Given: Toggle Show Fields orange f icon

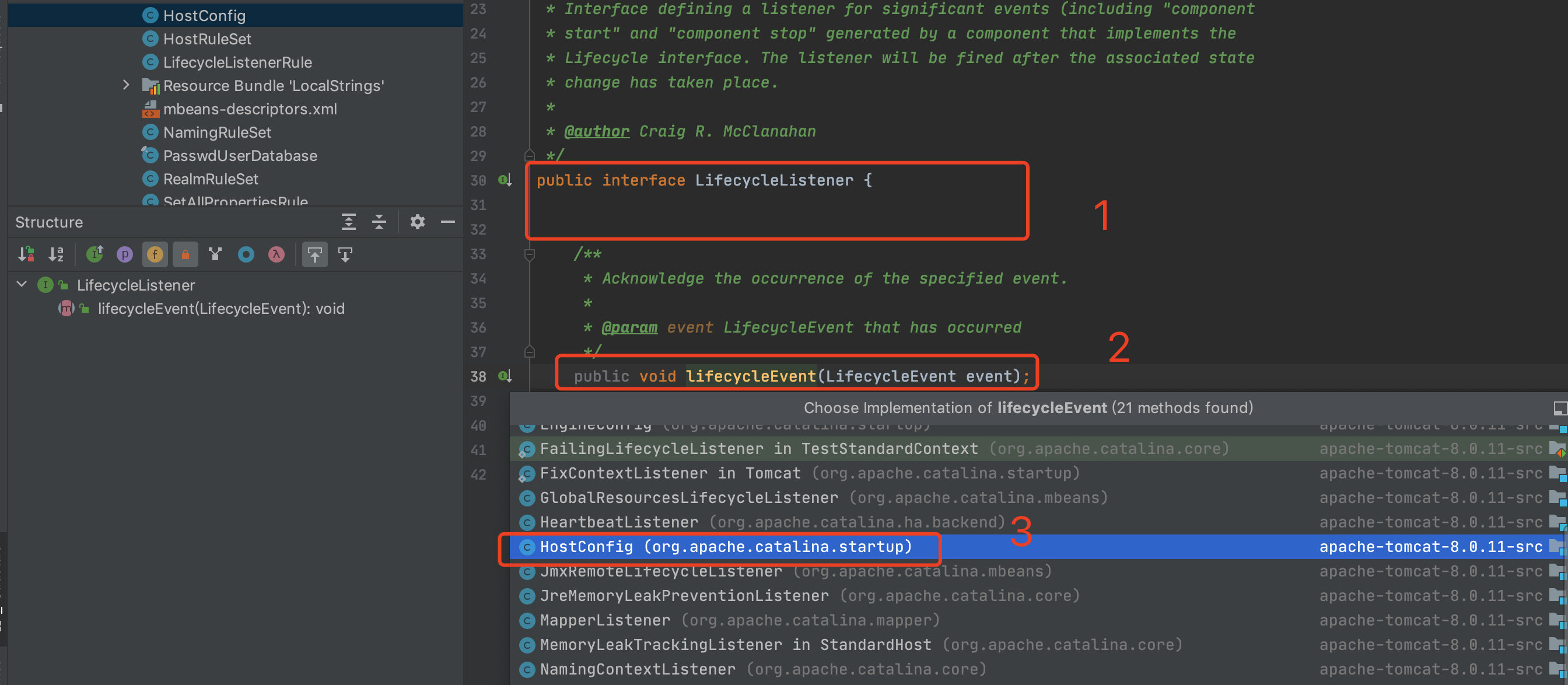Looking at the screenshot, I should (155, 254).
